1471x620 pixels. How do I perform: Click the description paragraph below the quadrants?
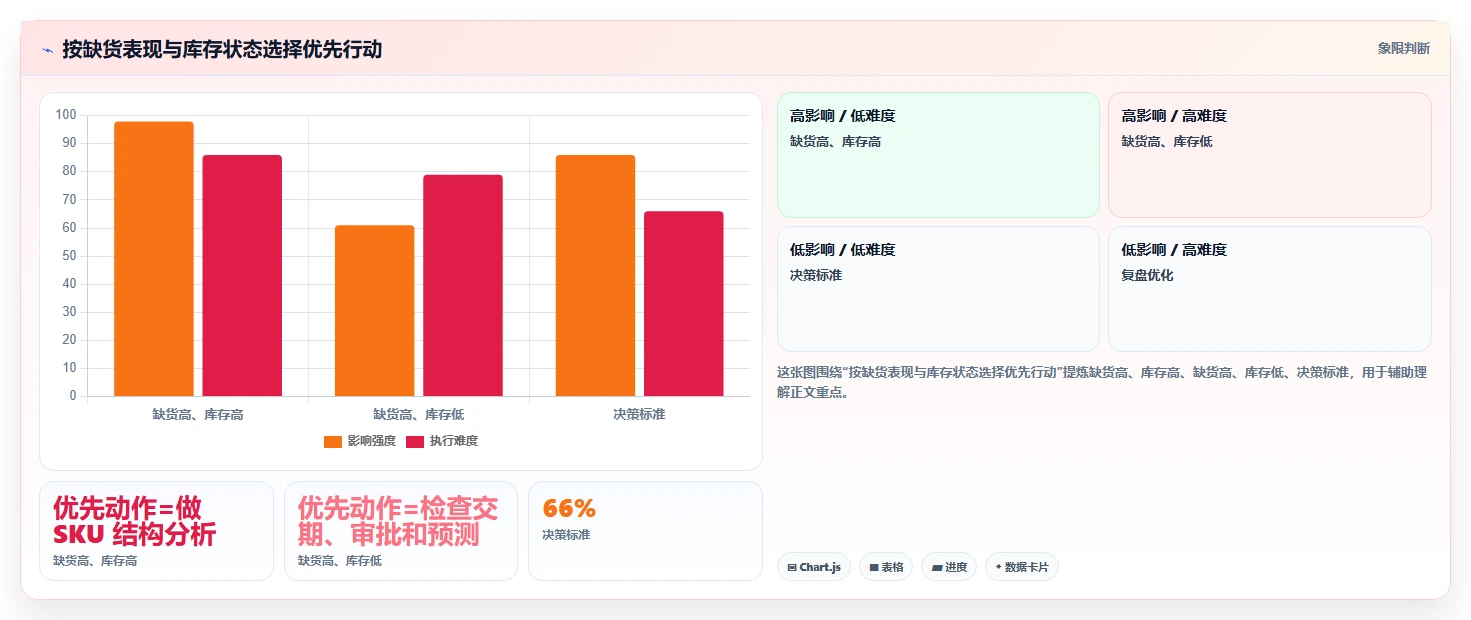(x=1102, y=382)
